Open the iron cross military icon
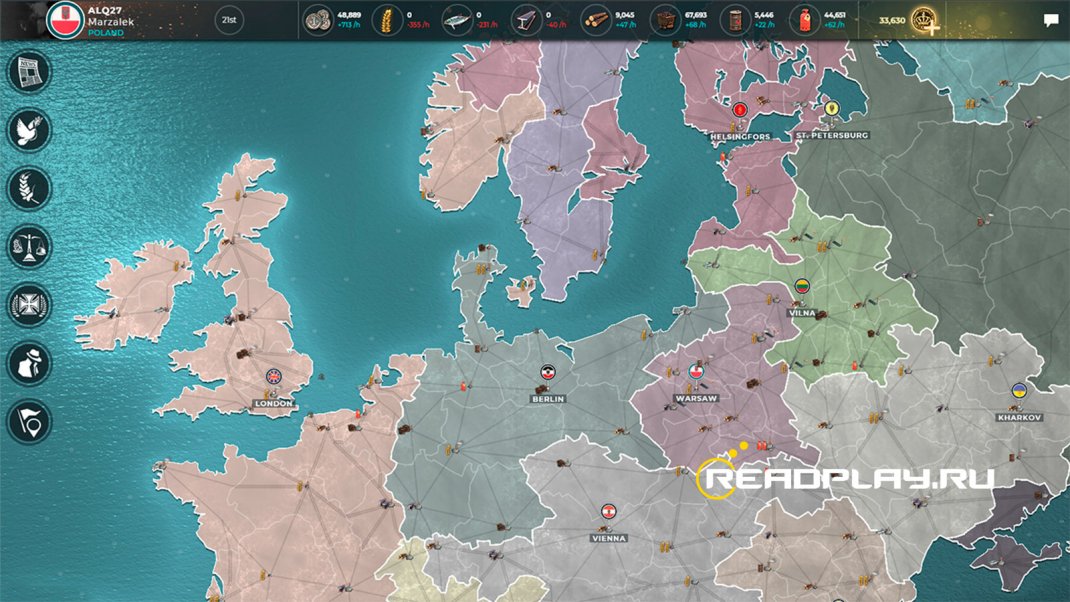Image resolution: width=1070 pixels, height=602 pixels. click(x=29, y=305)
